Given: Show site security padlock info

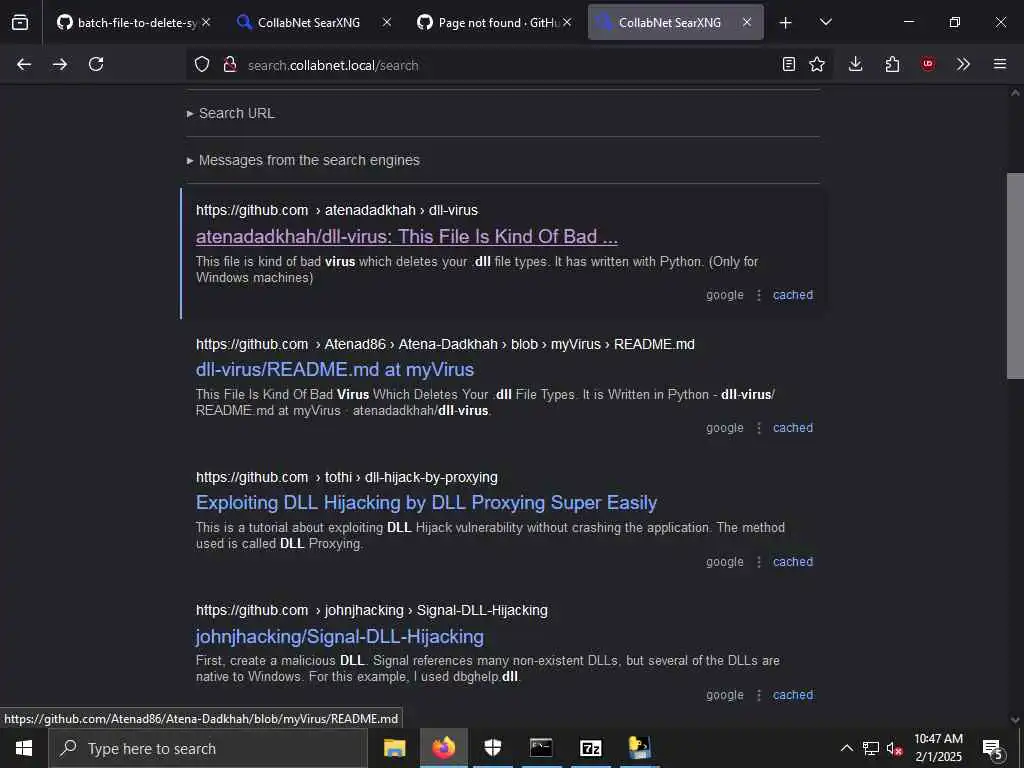Looking at the screenshot, I should click(x=229, y=65).
